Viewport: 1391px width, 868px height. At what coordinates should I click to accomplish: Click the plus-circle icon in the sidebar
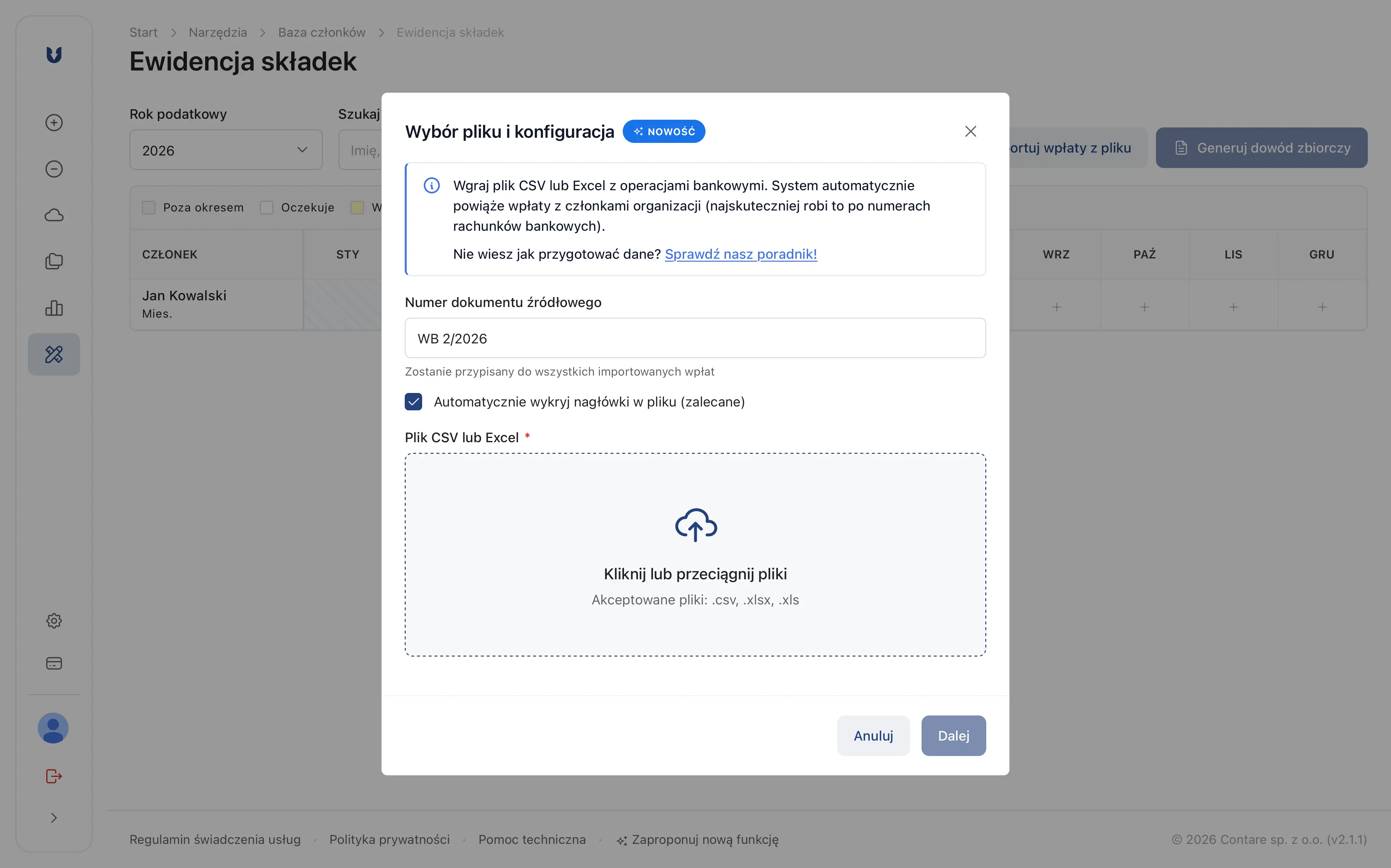pos(53,122)
